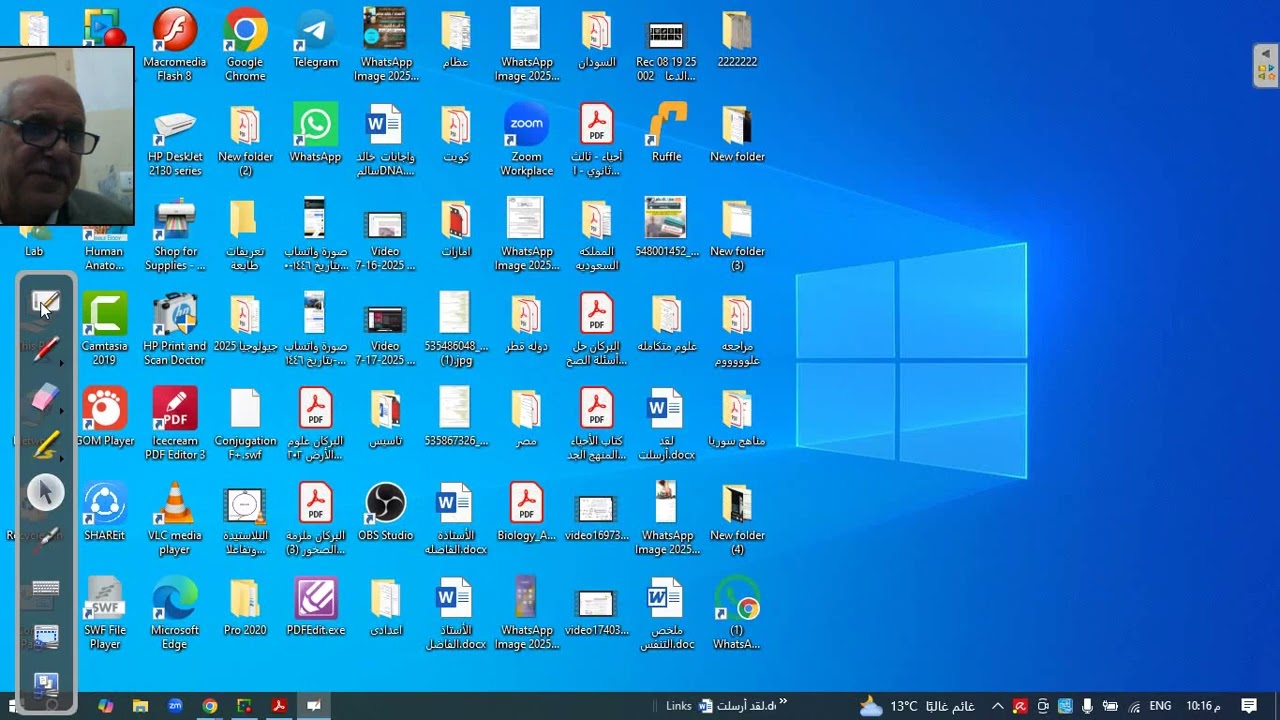Open Ruffle desktop shortcut
This screenshot has height=720, width=1280.
[666, 133]
